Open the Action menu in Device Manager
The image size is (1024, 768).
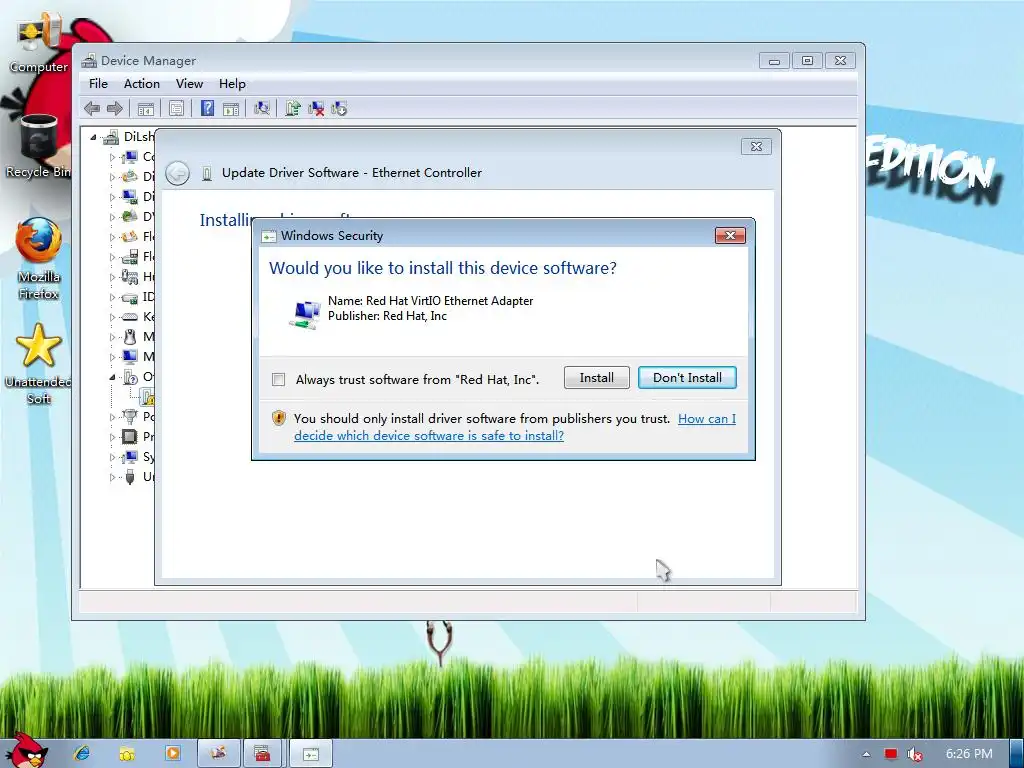[x=142, y=84]
